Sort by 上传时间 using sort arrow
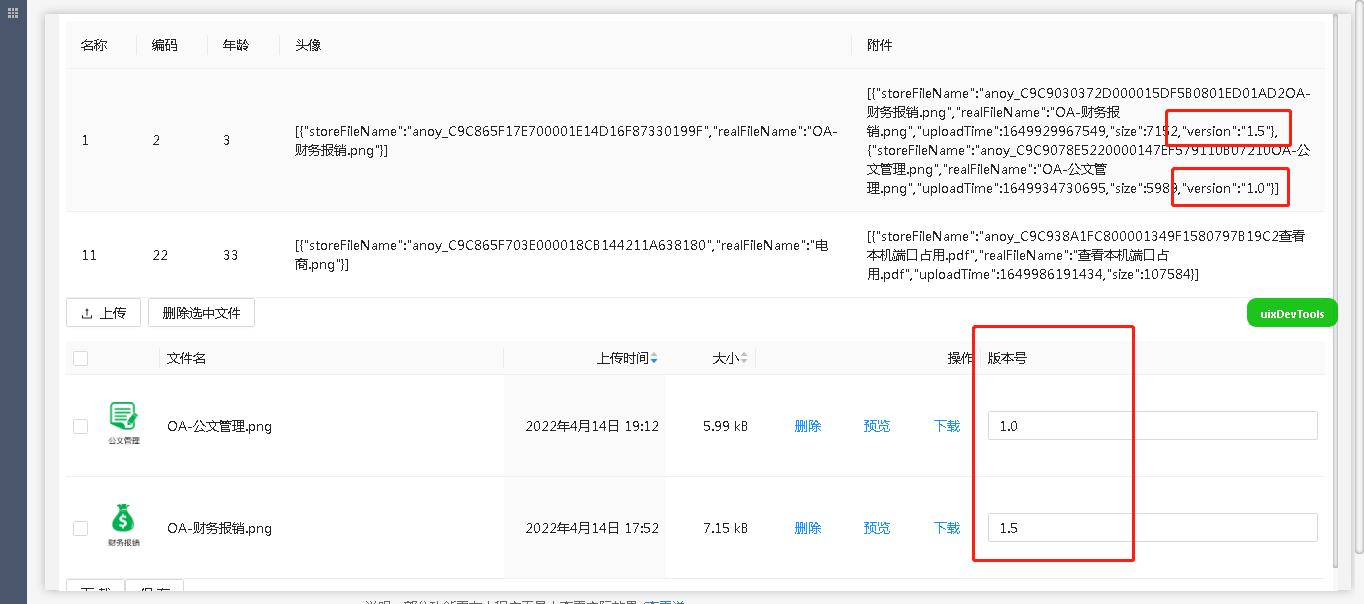1364x604 pixels. point(654,358)
